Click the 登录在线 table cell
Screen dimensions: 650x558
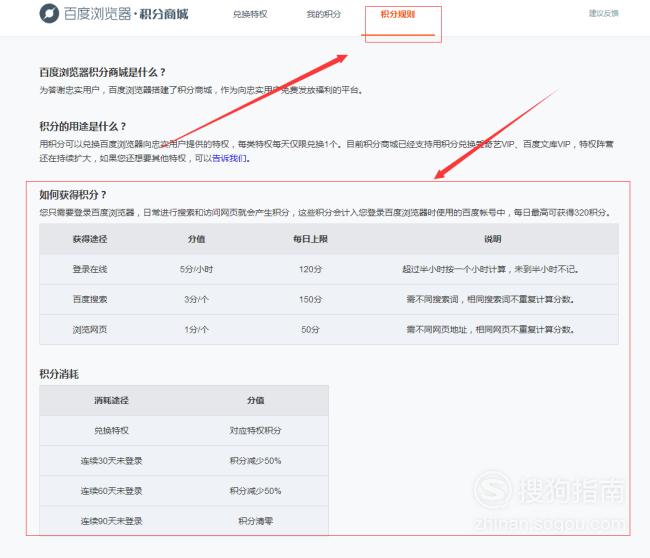point(90,269)
